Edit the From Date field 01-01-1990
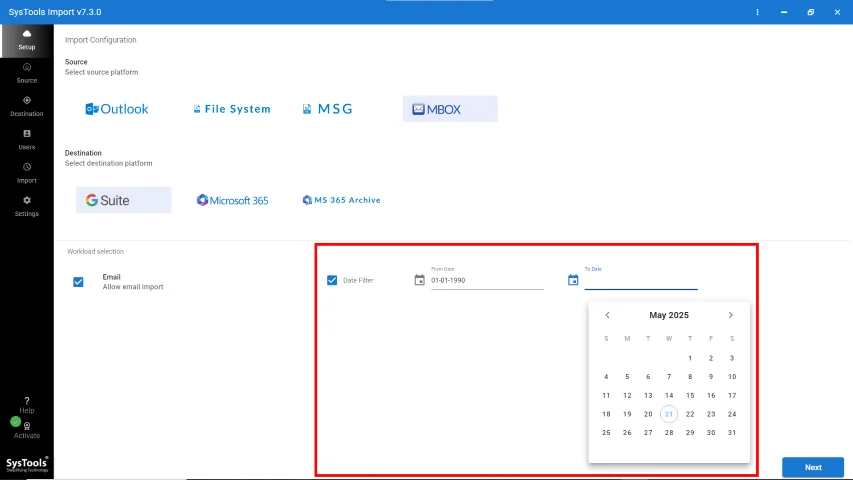This screenshot has width=853, height=480. click(x=487, y=280)
